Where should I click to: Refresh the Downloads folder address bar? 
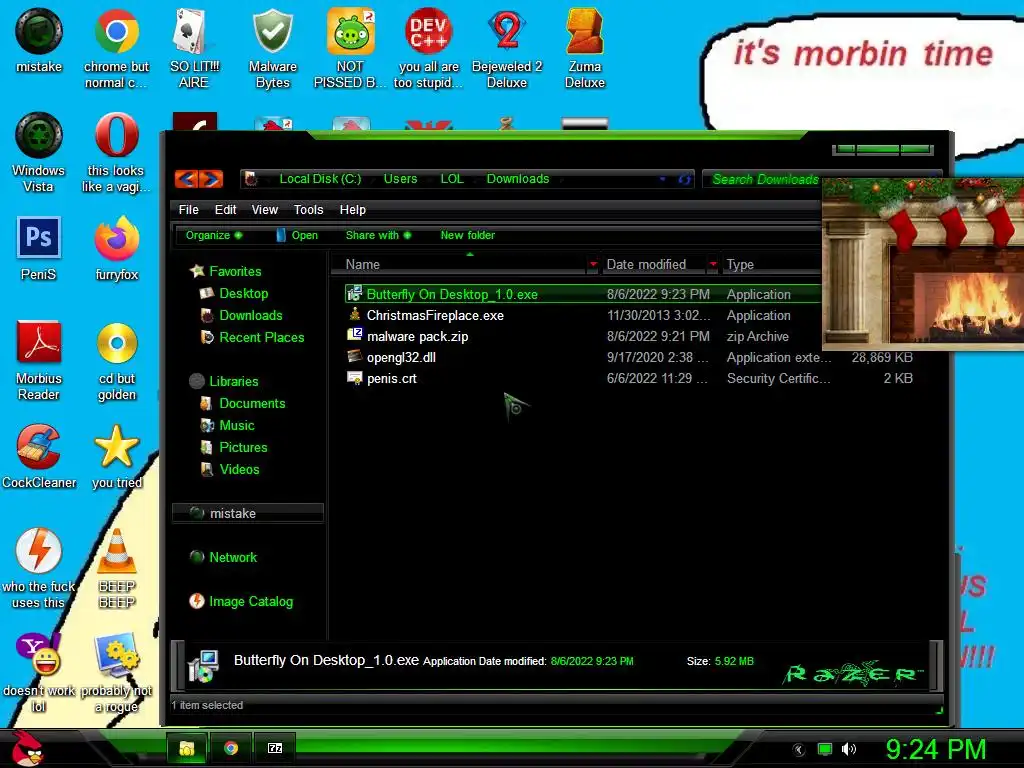point(684,179)
